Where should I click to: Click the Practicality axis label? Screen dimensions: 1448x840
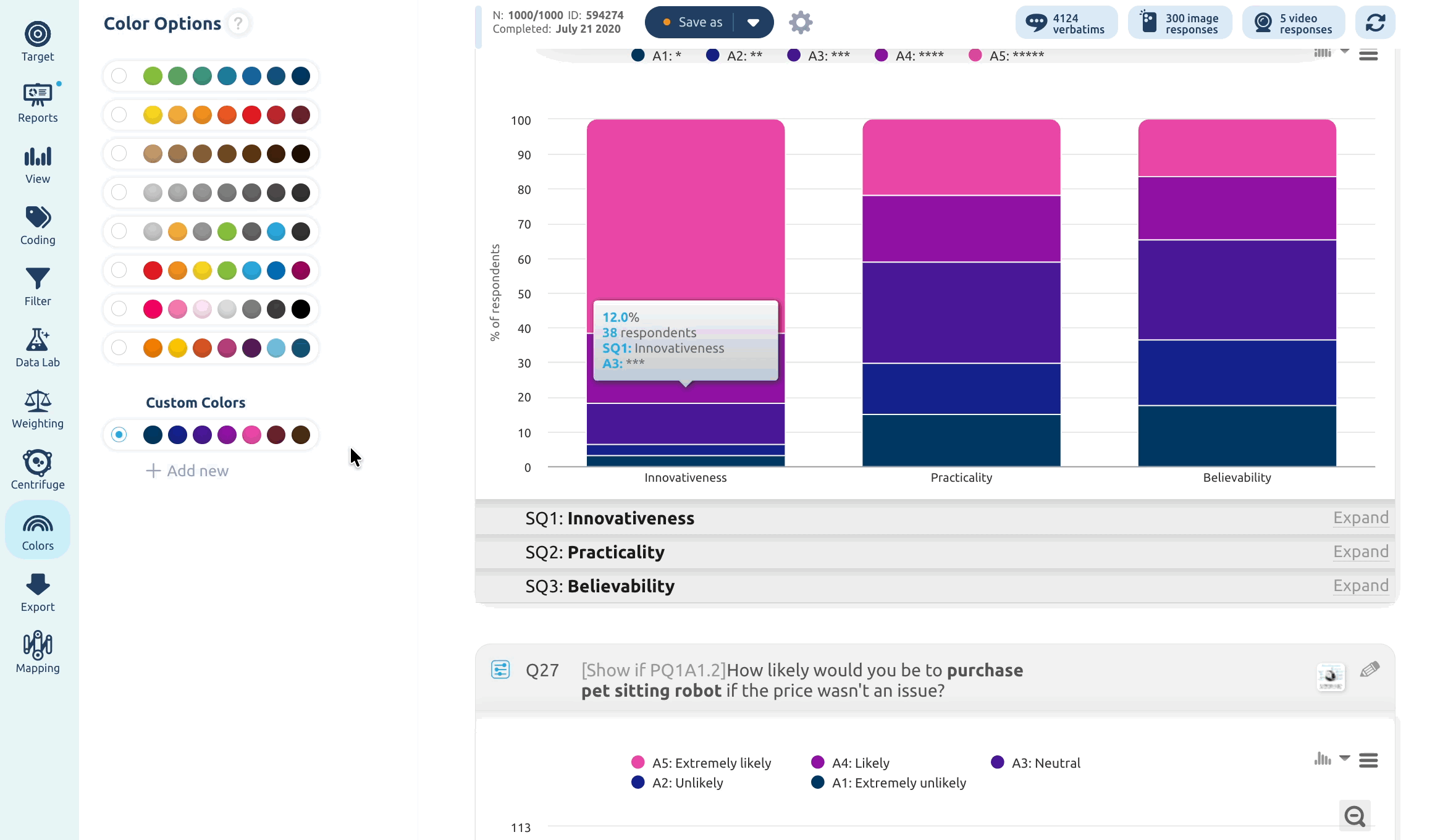(x=961, y=477)
